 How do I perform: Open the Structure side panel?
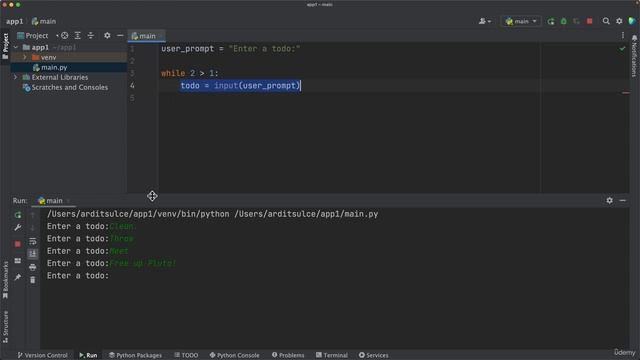coord(5,327)
